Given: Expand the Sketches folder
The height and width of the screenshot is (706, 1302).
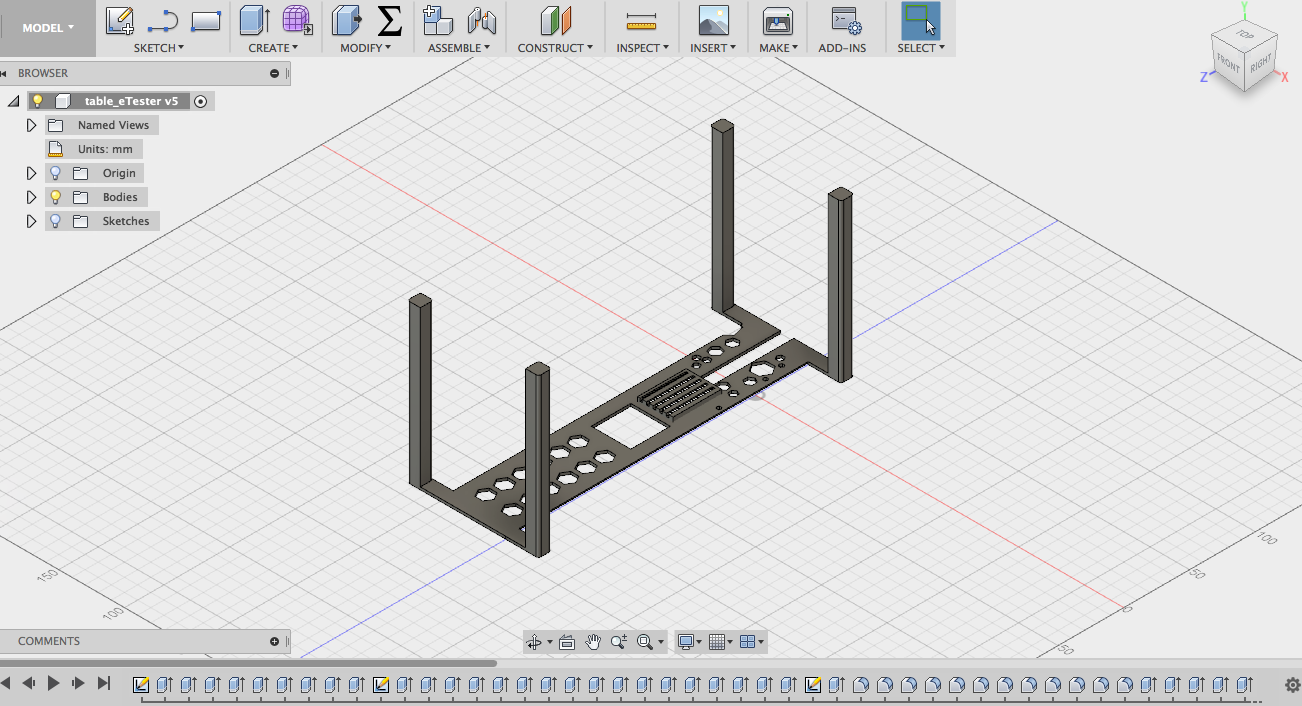Looking at the screenshot, I should (31, 221).
